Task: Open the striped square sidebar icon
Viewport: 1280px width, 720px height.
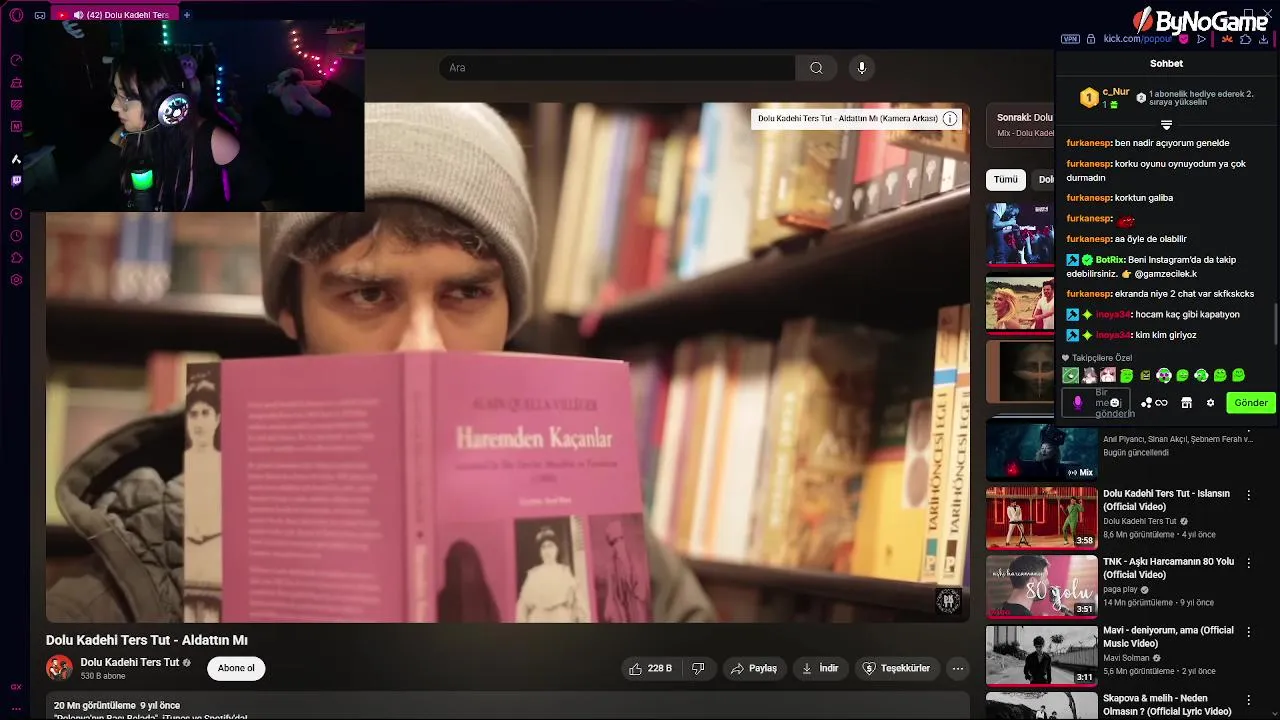Action: tap(16, 104)
